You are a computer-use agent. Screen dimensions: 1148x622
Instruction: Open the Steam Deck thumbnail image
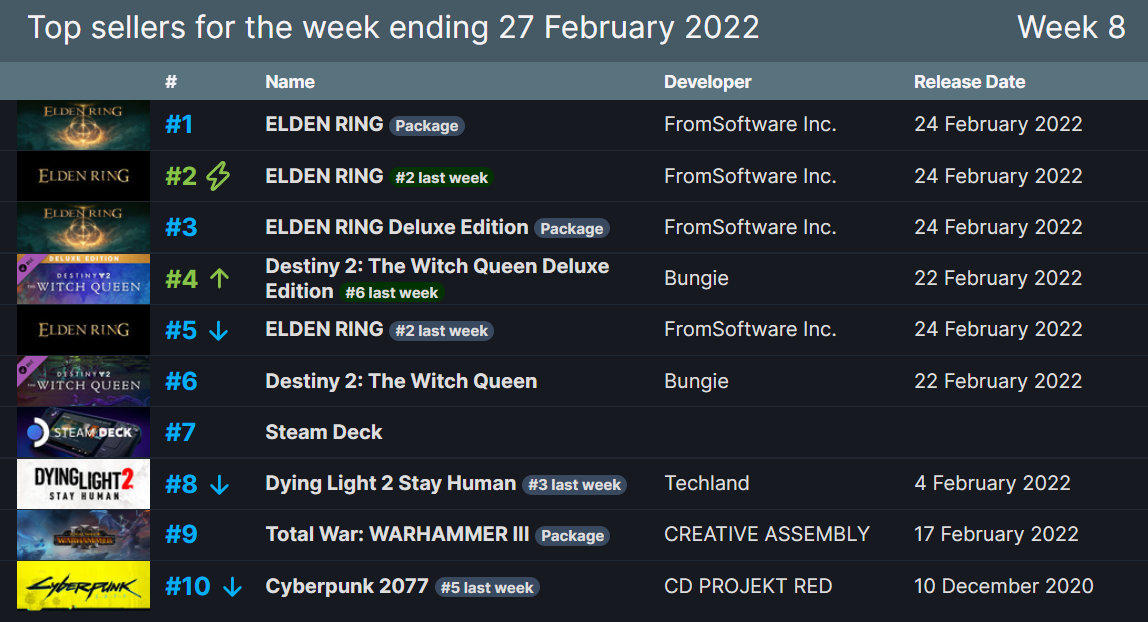point(83,432)
